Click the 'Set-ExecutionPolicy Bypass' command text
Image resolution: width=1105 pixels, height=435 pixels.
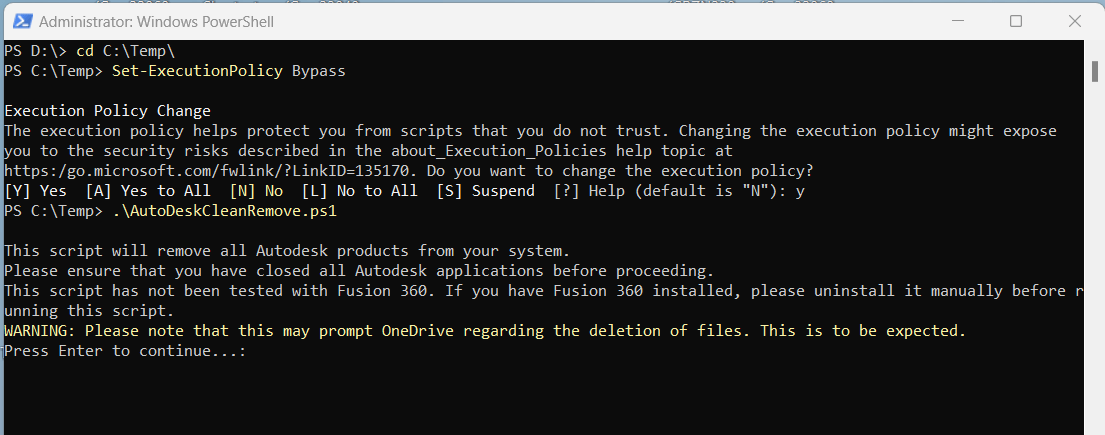pos(229,71)
